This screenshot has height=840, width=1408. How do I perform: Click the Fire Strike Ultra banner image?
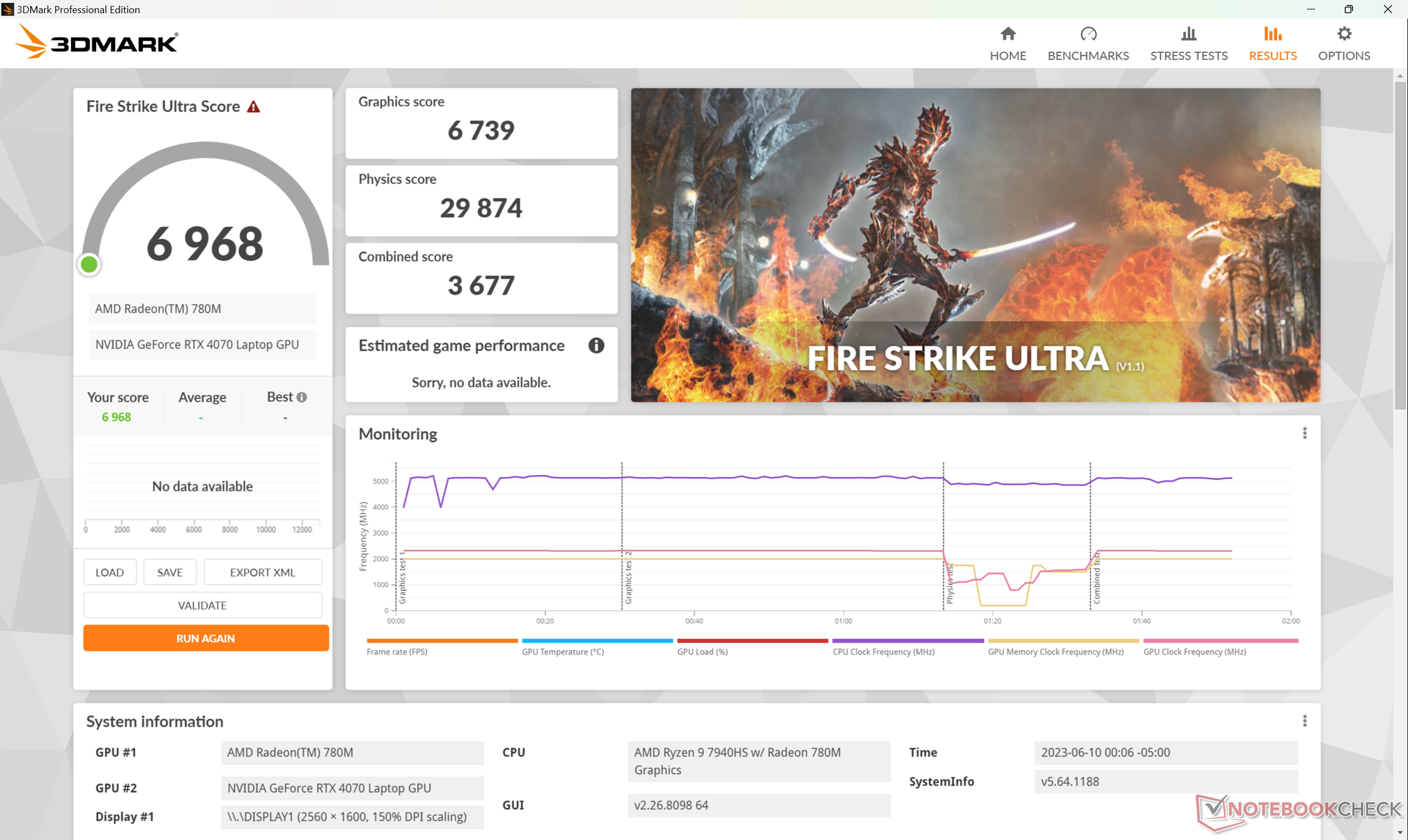(x=975, y=245)
